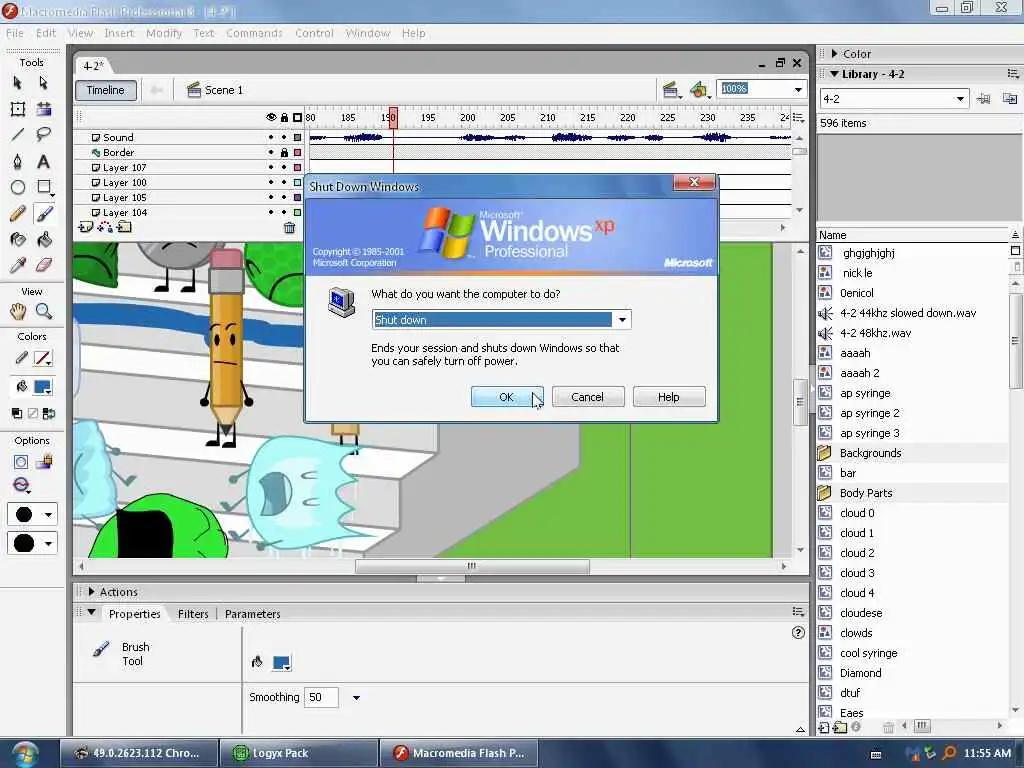Viewport: 1024px width, 768px height.
Task: Select the Text tool
Action: point(44,161)
